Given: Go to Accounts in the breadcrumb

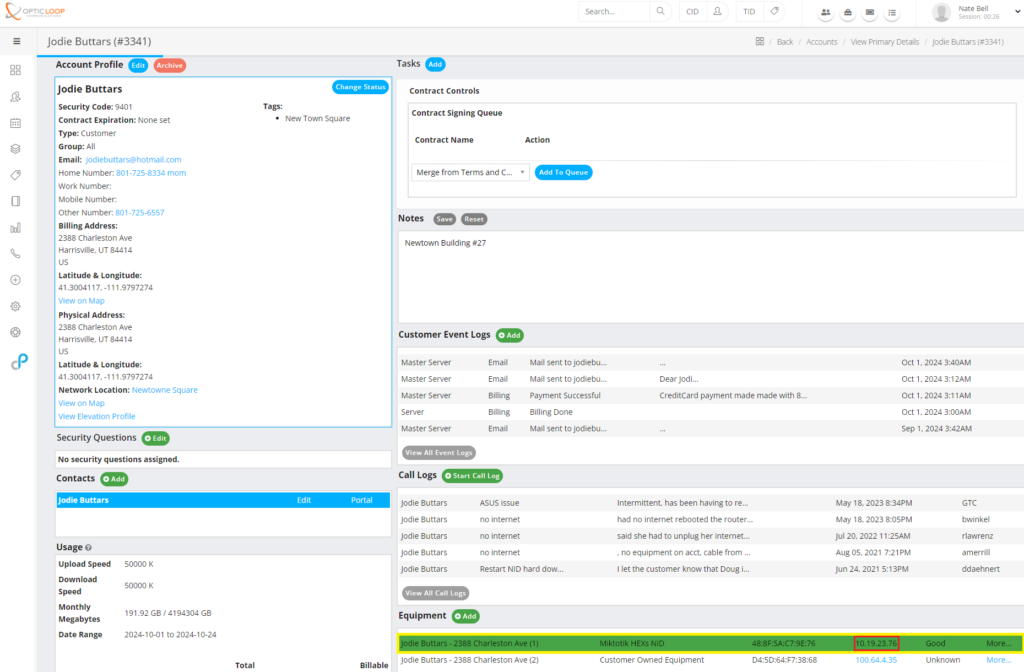Looking at the screenshot, I should [x=821, y=42].
